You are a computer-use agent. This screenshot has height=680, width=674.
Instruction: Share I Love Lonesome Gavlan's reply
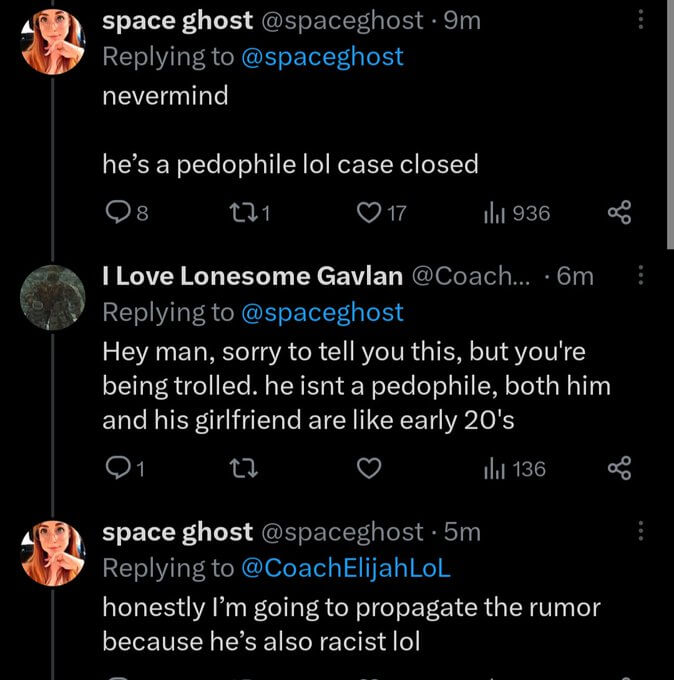[x=620, y=468]
